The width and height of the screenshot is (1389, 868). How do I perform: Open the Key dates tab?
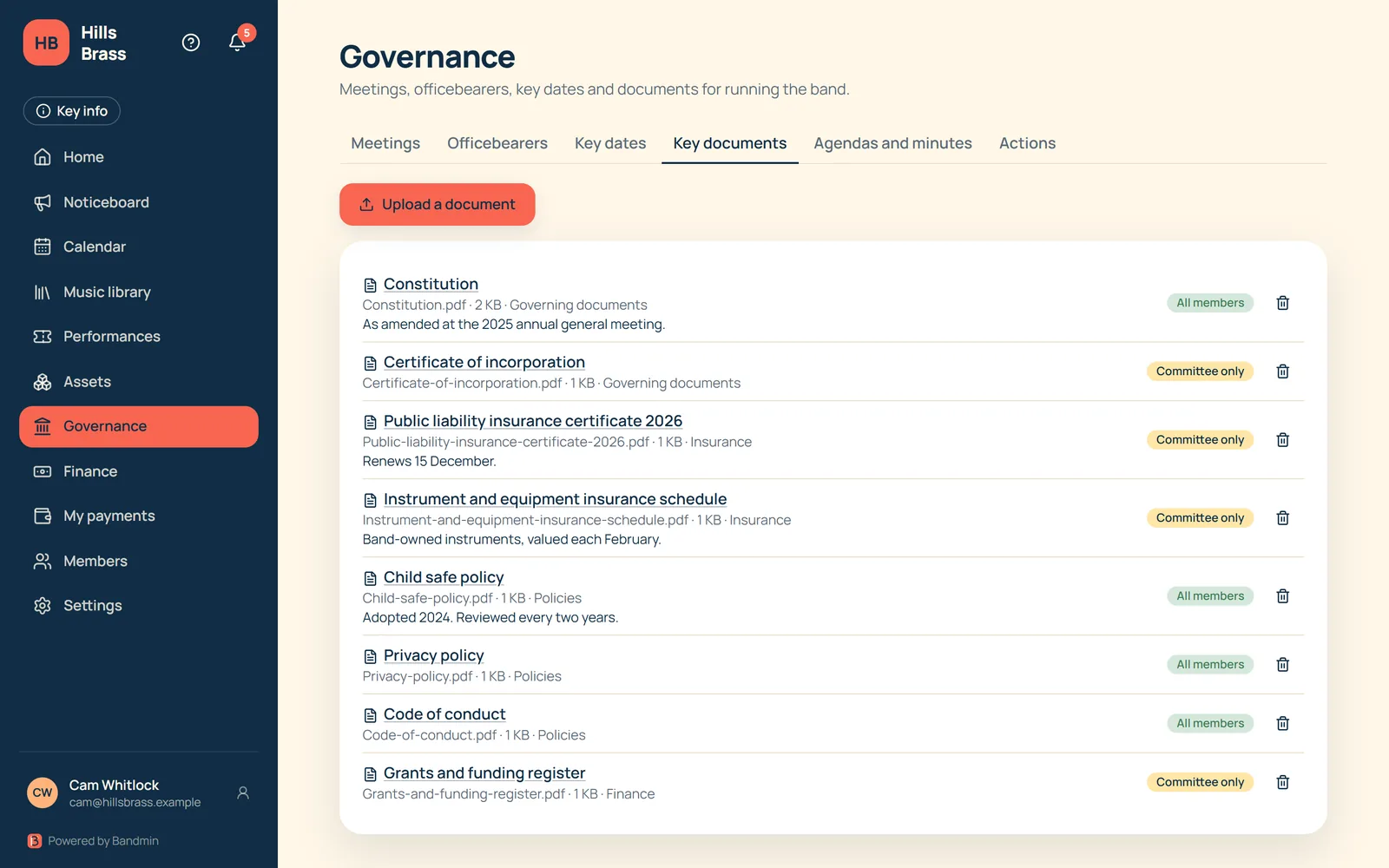(x=610, y=143)
